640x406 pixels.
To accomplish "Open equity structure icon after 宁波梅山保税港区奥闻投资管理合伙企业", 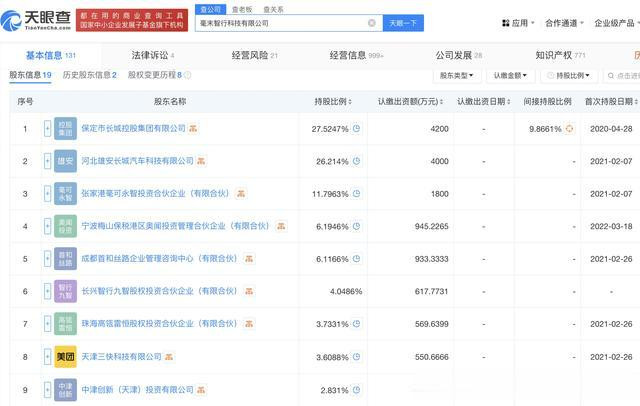I will (281, 226).
